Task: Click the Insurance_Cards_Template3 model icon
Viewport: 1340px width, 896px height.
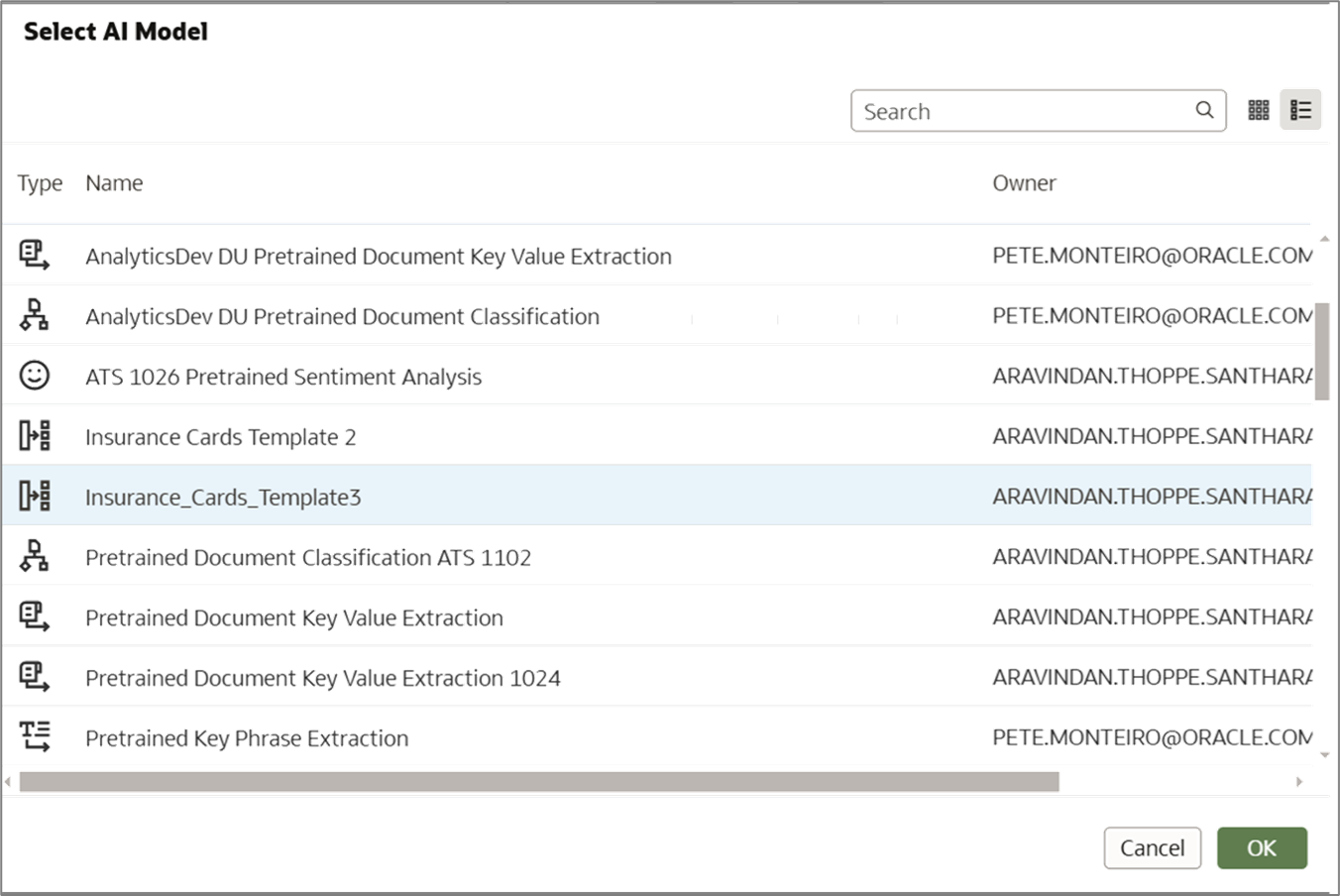Action: 34,496
